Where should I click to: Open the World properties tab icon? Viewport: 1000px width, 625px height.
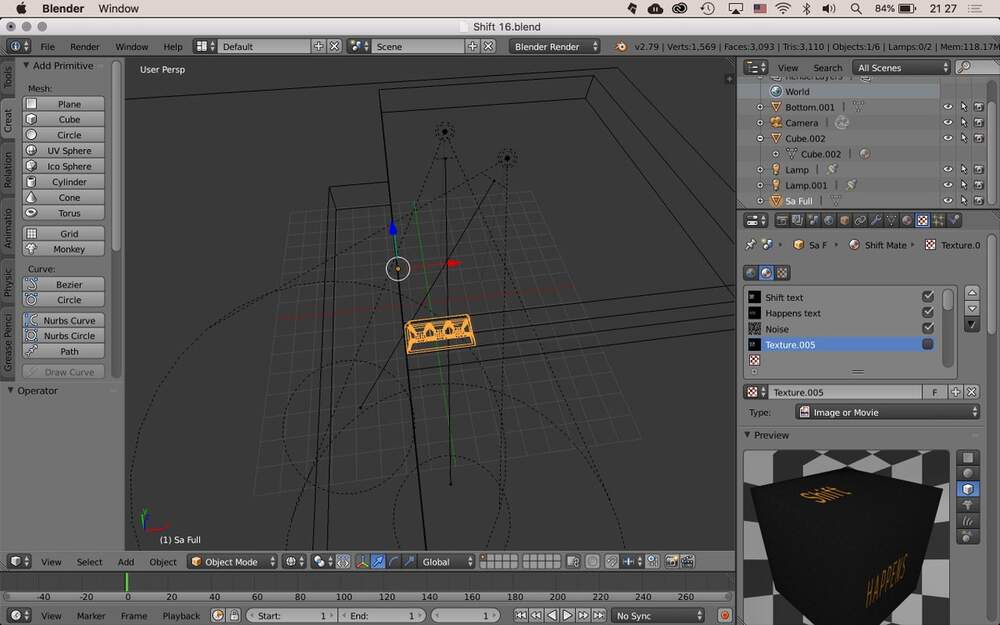(x=828, y=221)
